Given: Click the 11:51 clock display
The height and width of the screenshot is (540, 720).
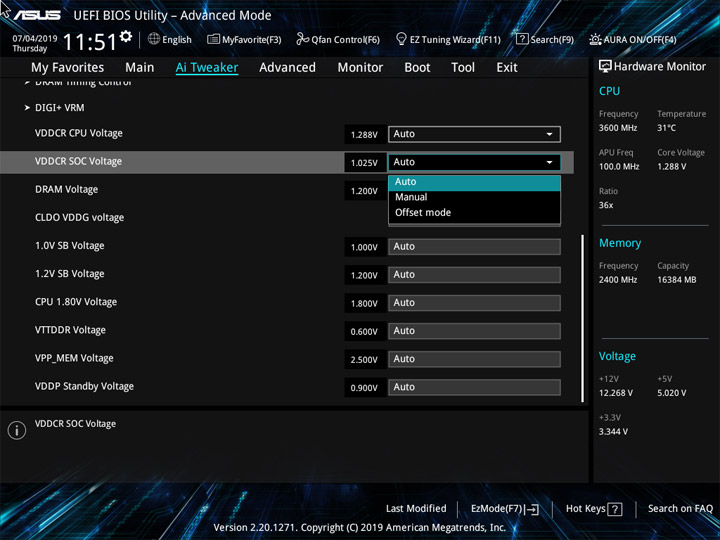Looking at the screenshot, I should 90,42.
